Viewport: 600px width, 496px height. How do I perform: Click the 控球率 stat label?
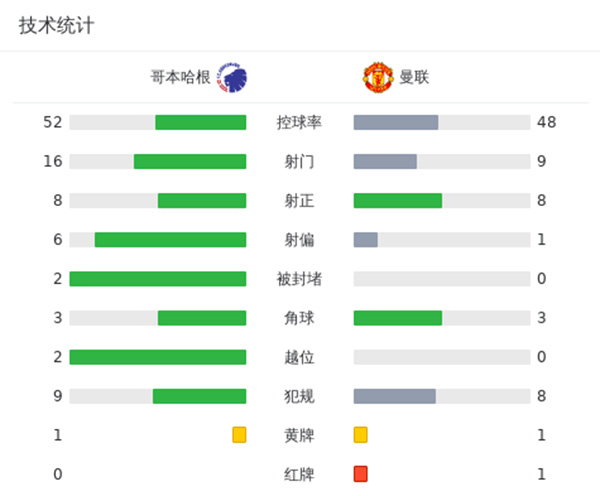pos(299,123)
